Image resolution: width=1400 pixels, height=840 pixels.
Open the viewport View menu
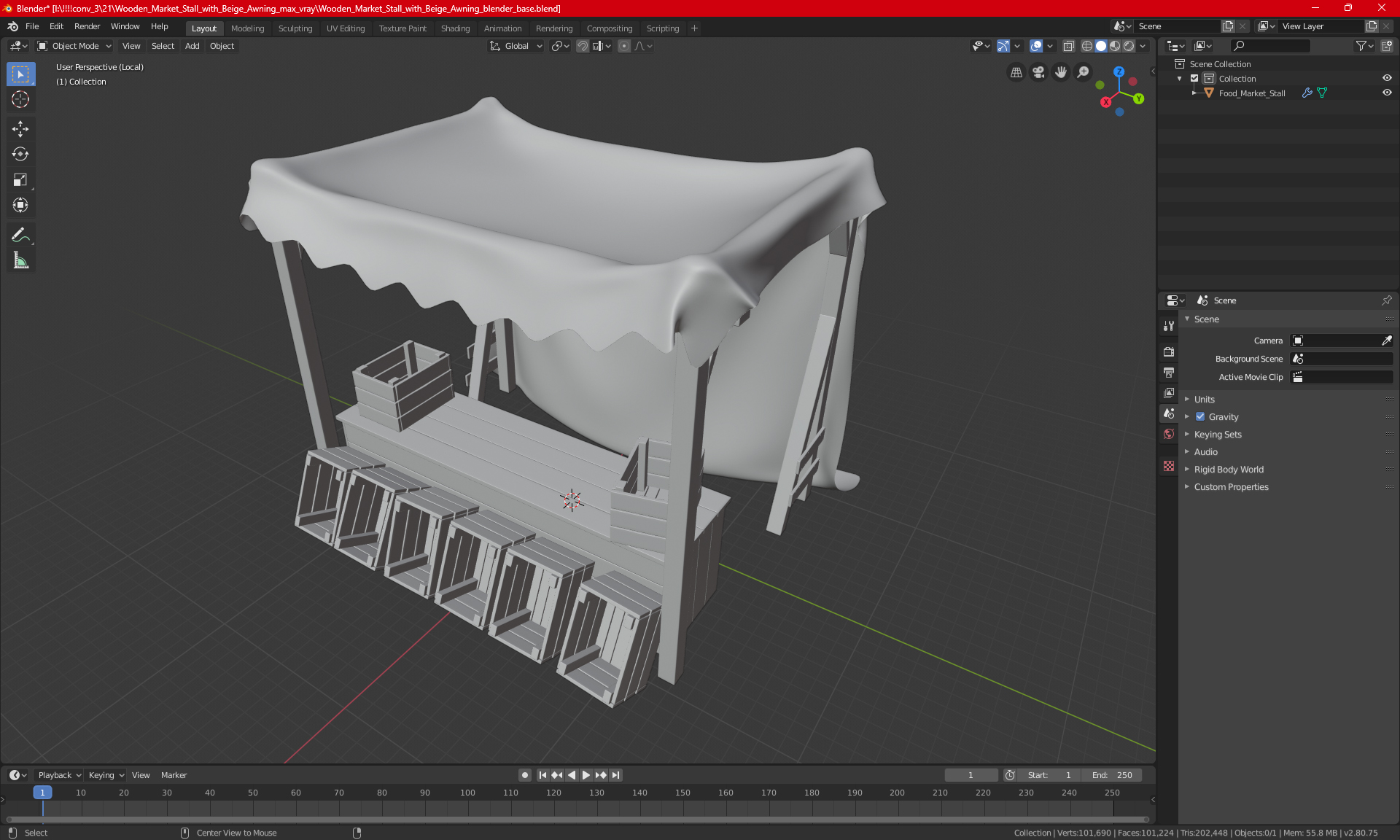(131, 46)
